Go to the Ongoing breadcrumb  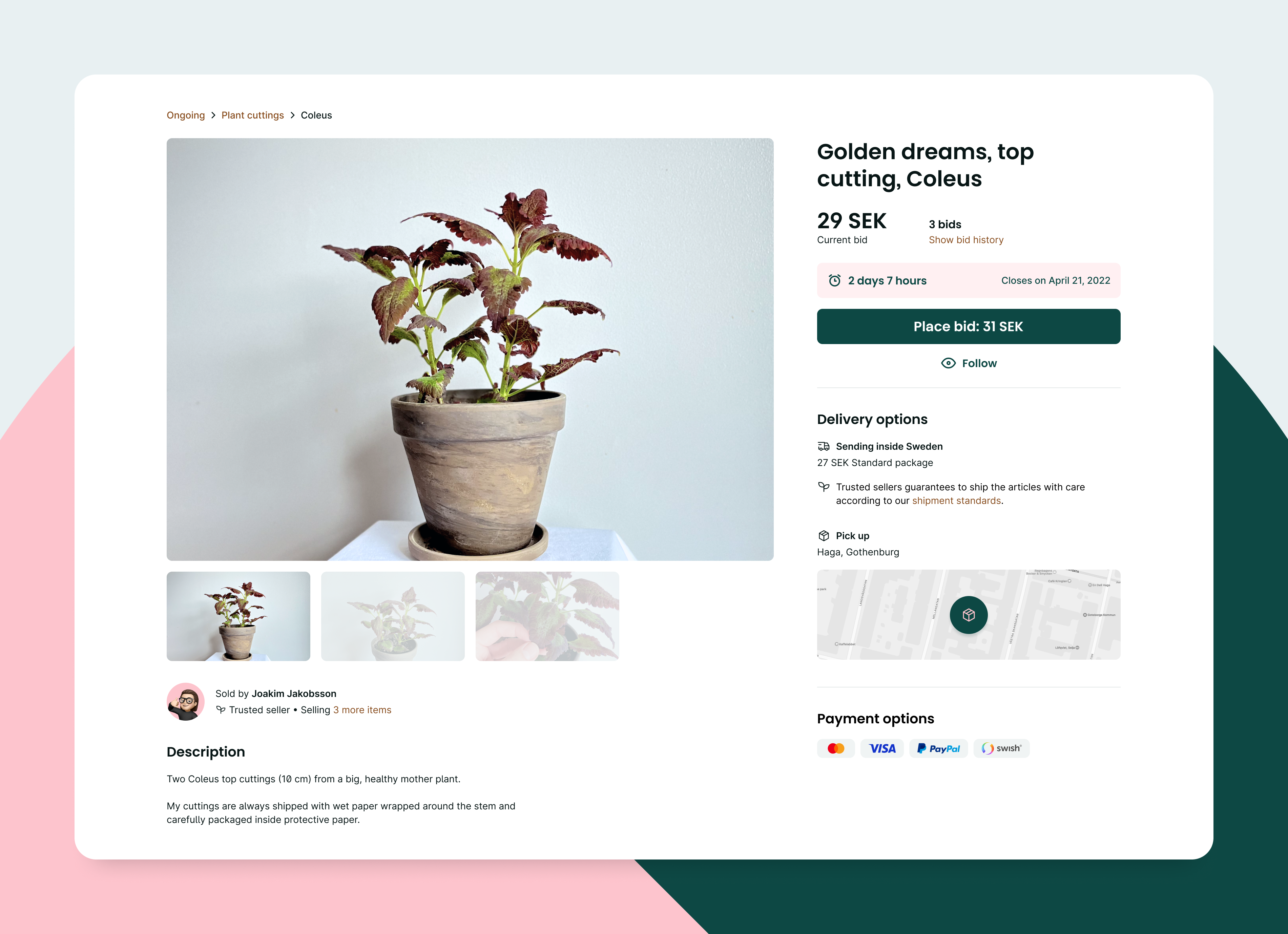(186, 115)
